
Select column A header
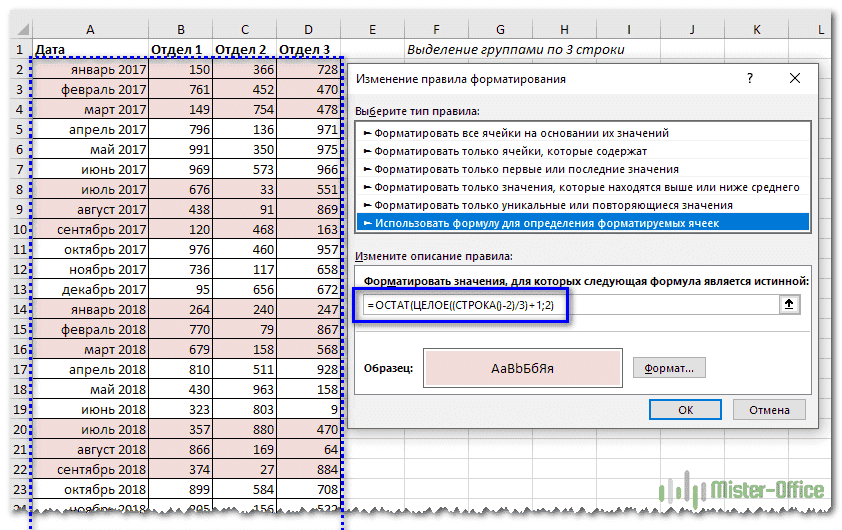pyautogui.click(x=90, y=30)
